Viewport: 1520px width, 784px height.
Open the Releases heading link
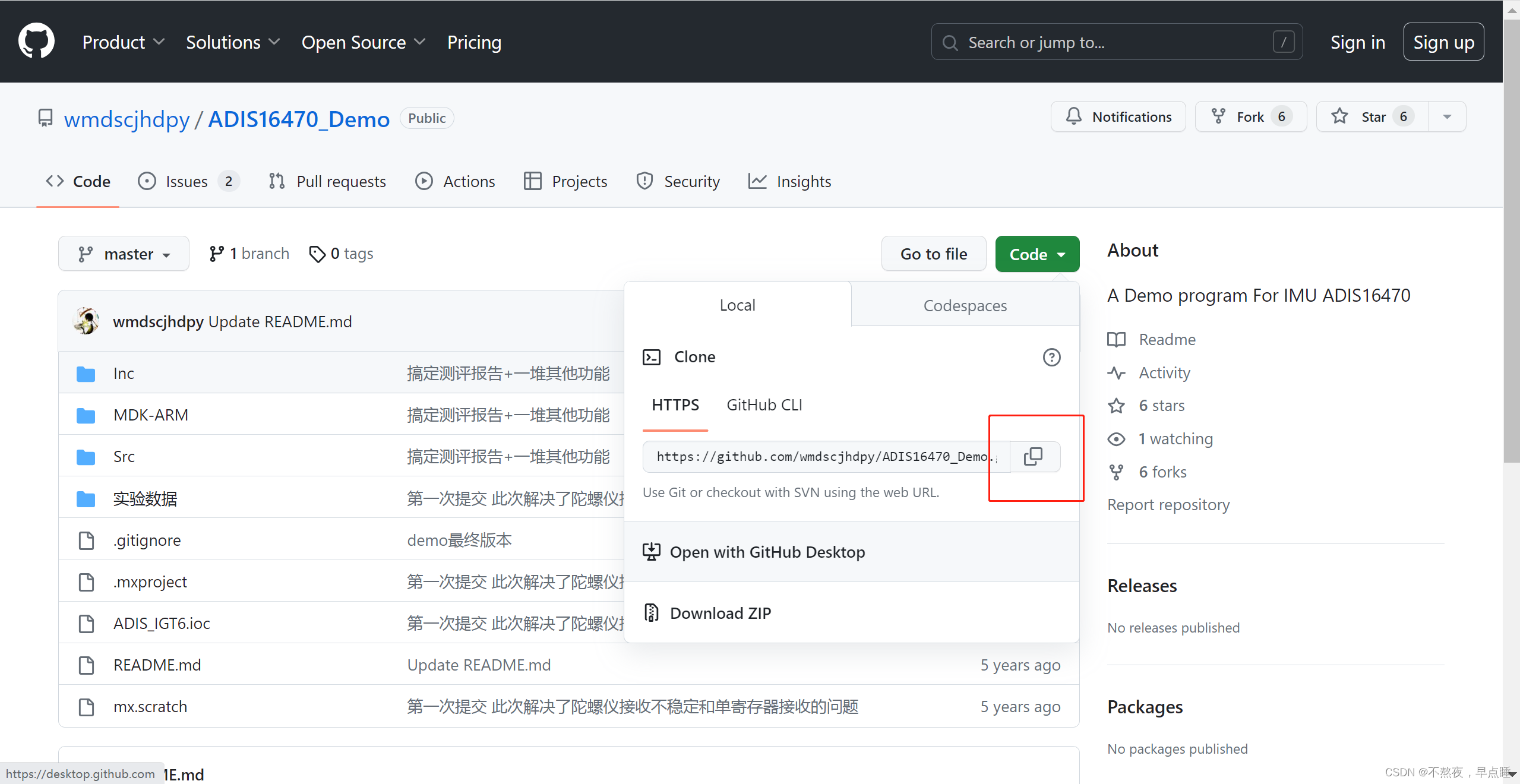(x=1142, y=586)
